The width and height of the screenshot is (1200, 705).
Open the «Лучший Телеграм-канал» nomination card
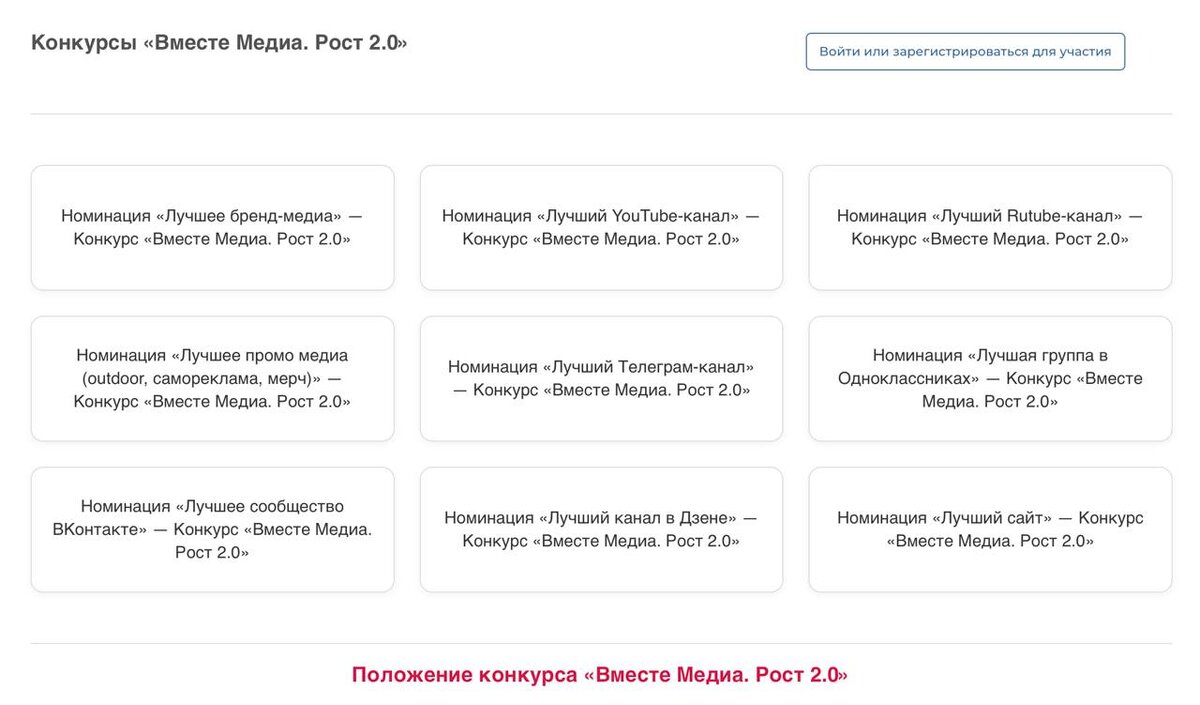pyautogui.click(x=601, y=379)
